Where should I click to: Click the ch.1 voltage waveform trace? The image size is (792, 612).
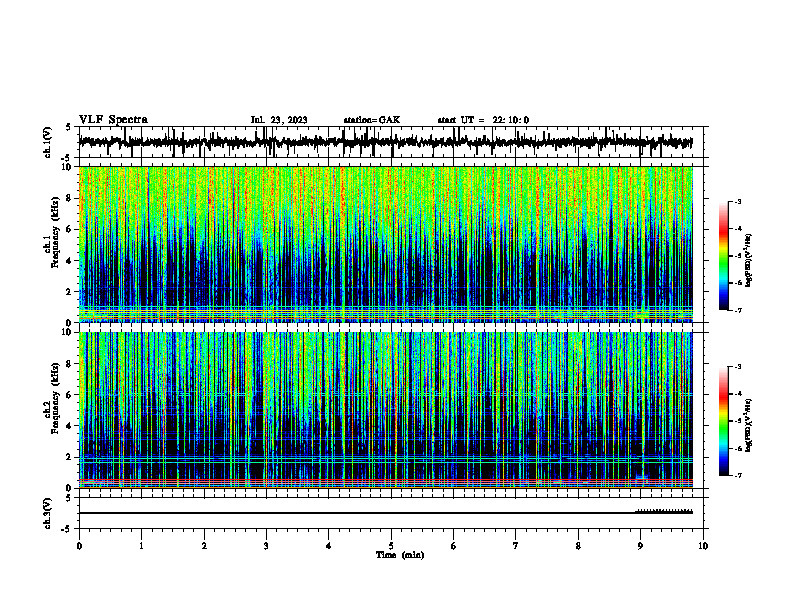(385, 142)
